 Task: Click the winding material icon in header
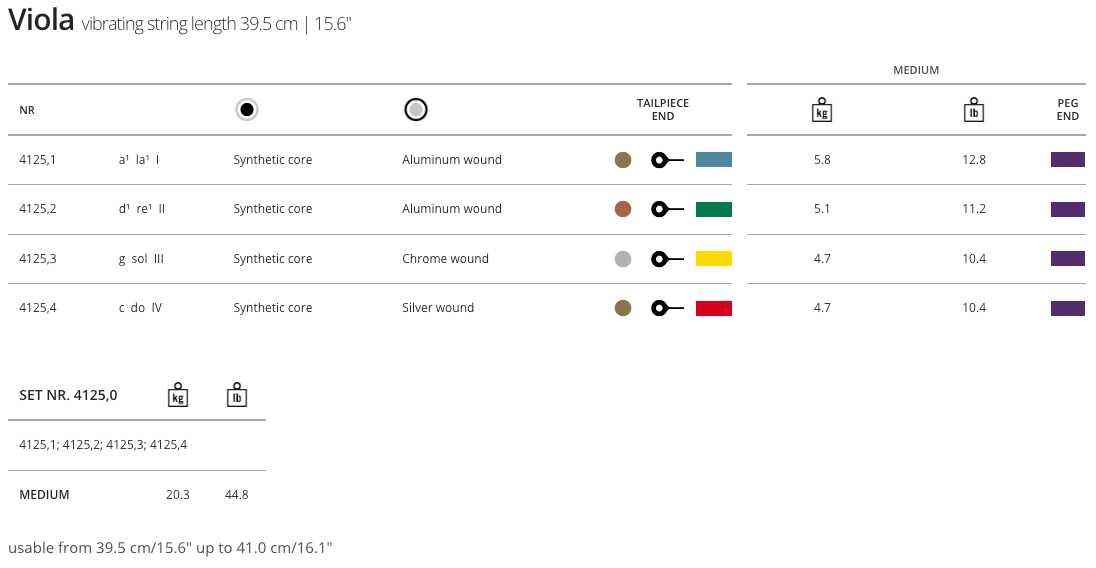point(416,110)
